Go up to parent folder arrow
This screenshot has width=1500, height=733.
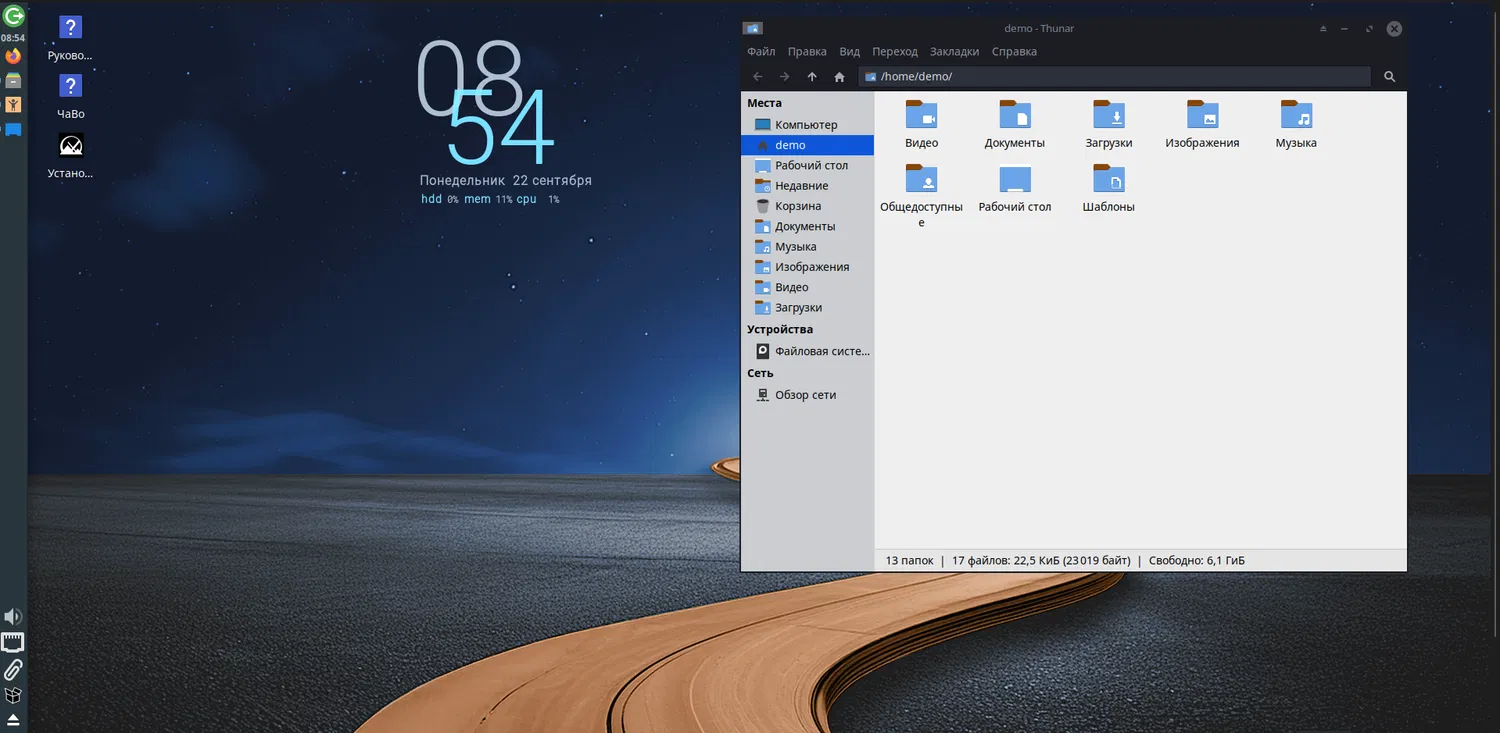pyautogui.click(x=812, y=77)
